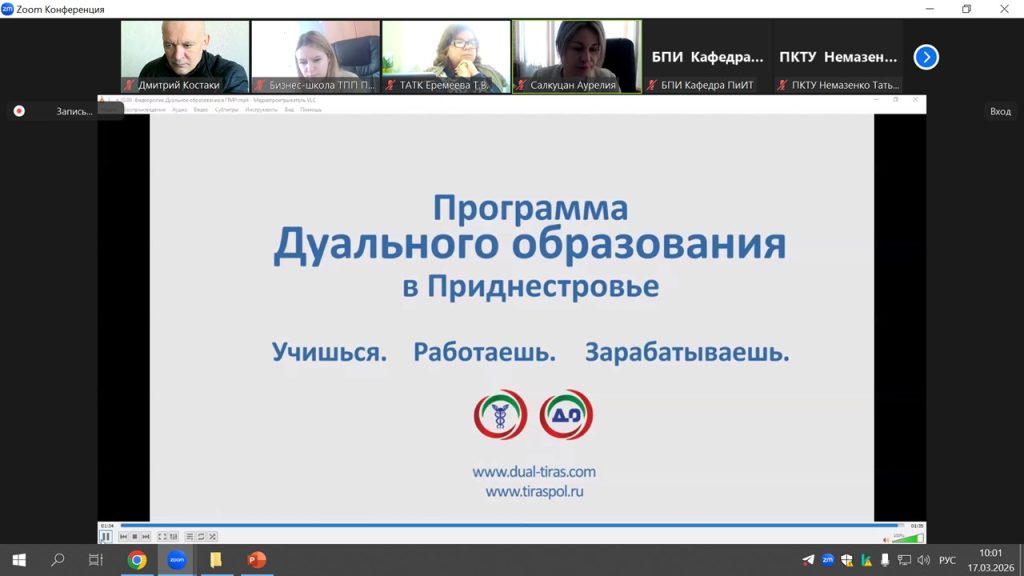Pause the VLC video playback
Viewport: 1024px width, 576px height.
point(106,537)
